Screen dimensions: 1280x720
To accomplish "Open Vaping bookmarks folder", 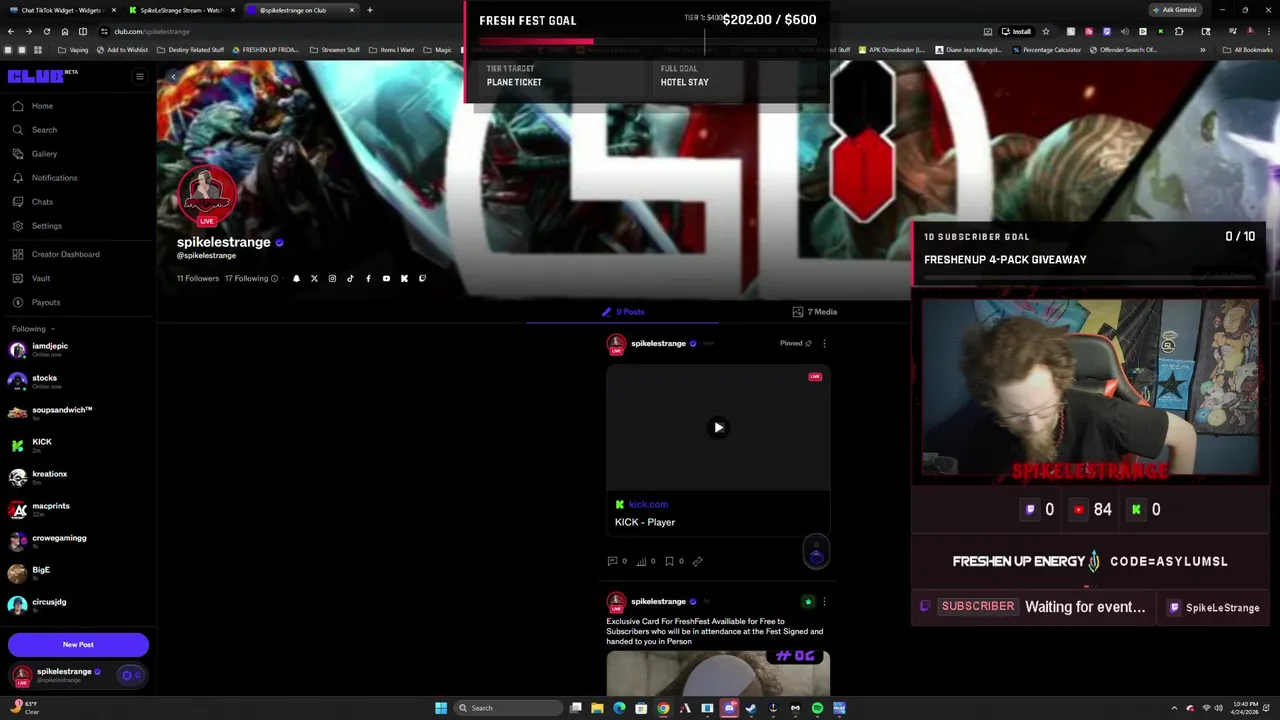I will (73, 50).
